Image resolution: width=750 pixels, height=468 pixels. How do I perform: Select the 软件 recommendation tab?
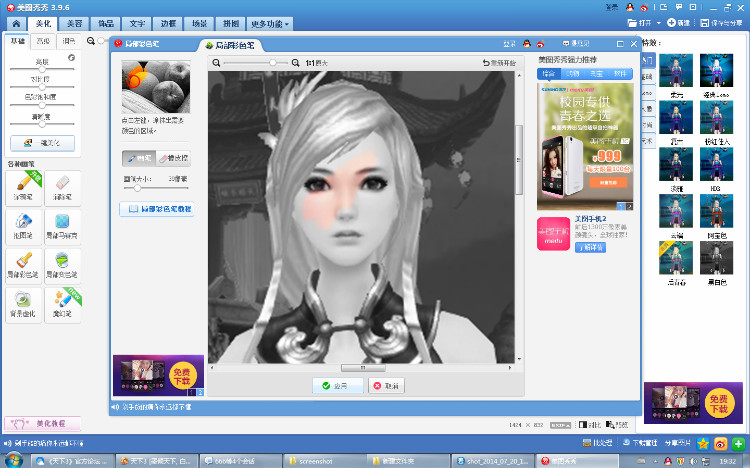tap(620, 74)
